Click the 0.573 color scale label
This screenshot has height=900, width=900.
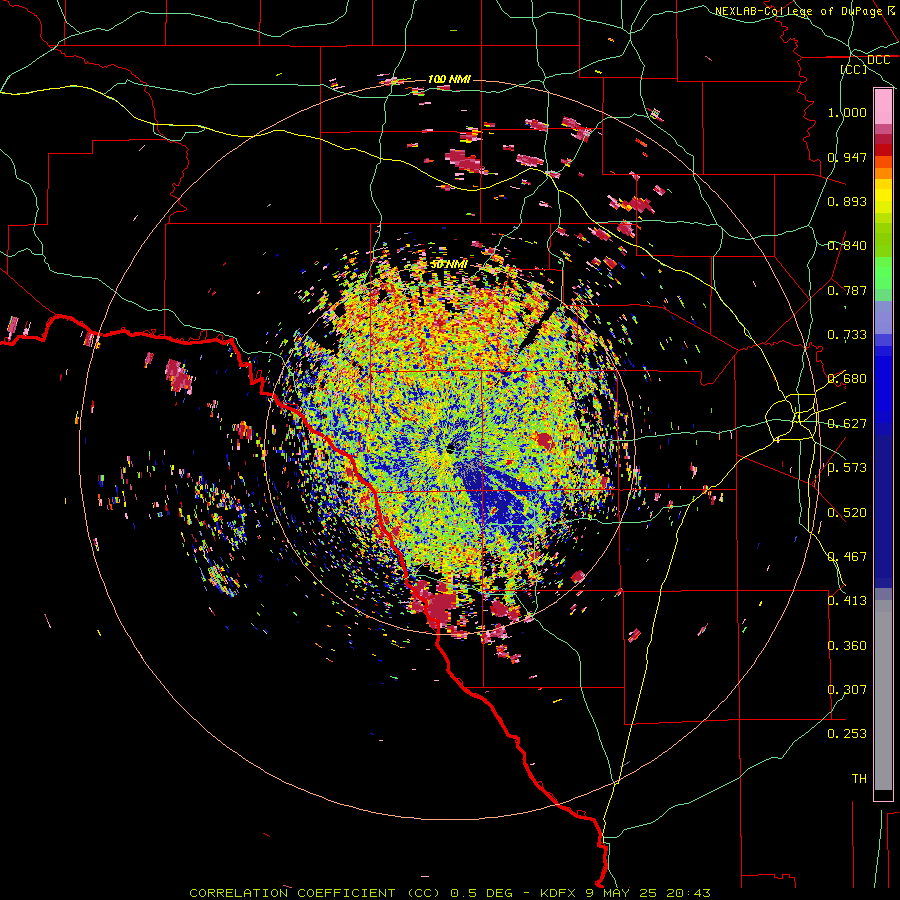(847, 468)
